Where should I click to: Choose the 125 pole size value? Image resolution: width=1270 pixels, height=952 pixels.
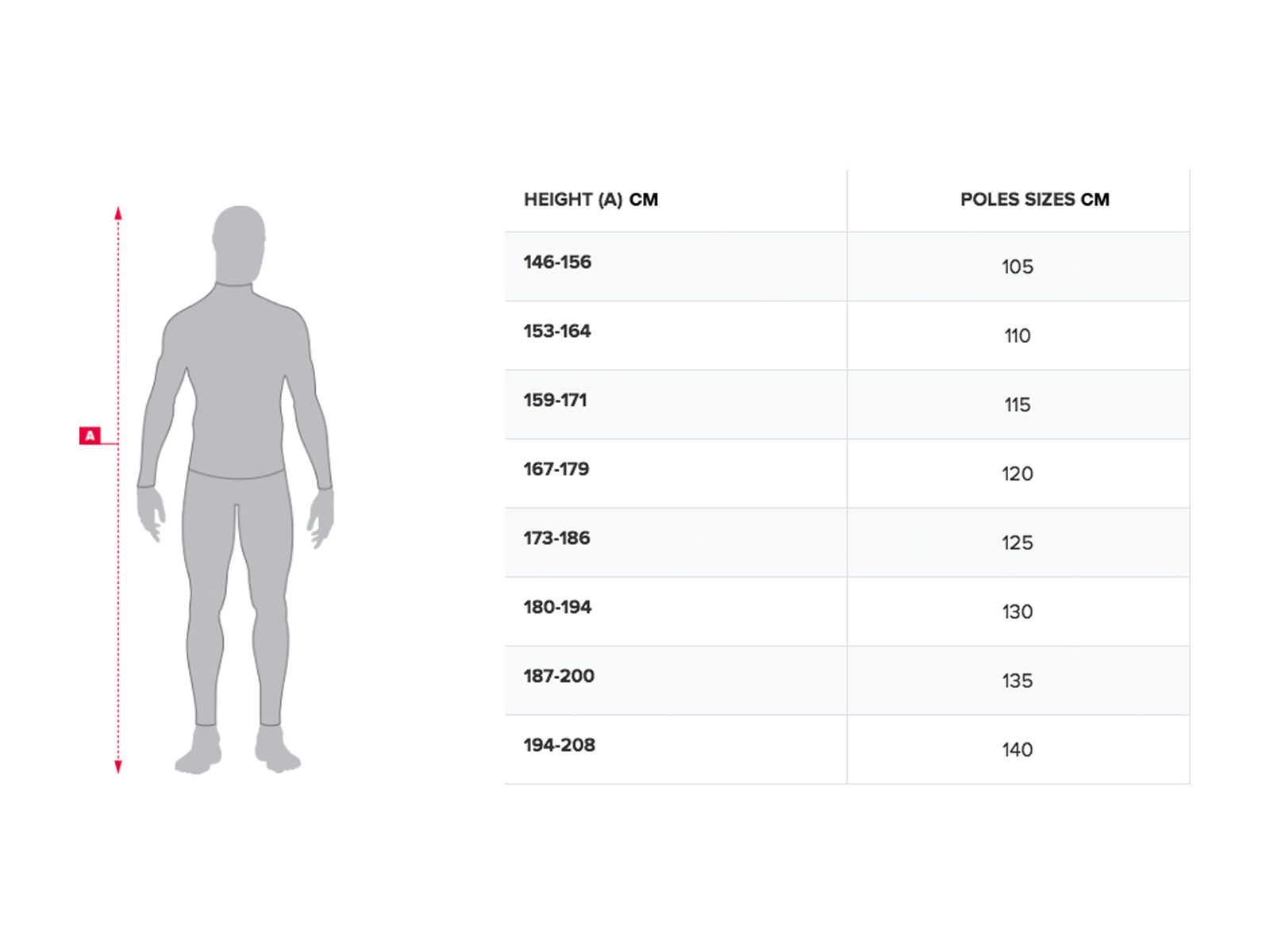coord(1017,543)
